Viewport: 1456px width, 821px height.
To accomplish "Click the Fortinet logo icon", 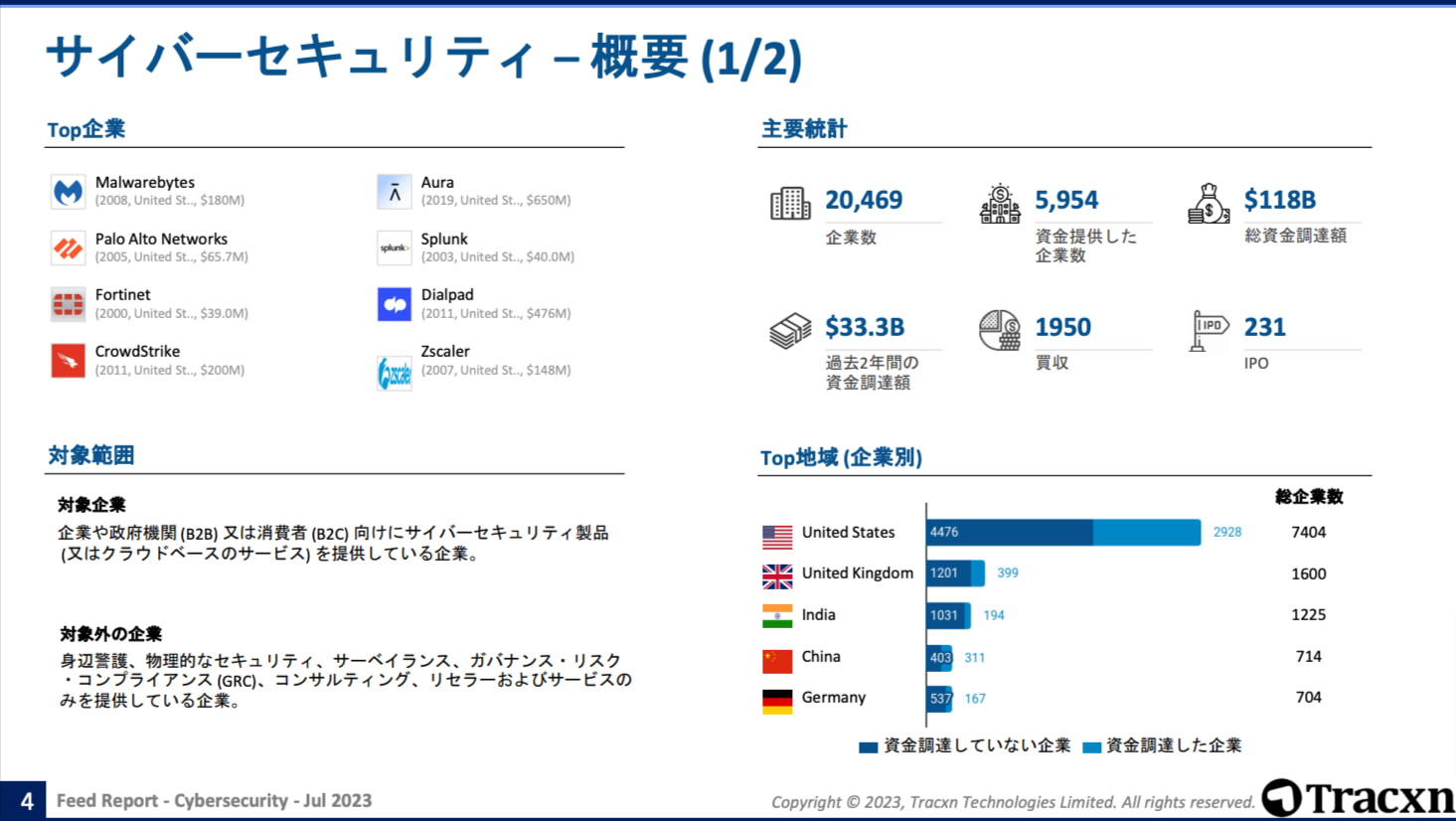I will coord(68,304).
